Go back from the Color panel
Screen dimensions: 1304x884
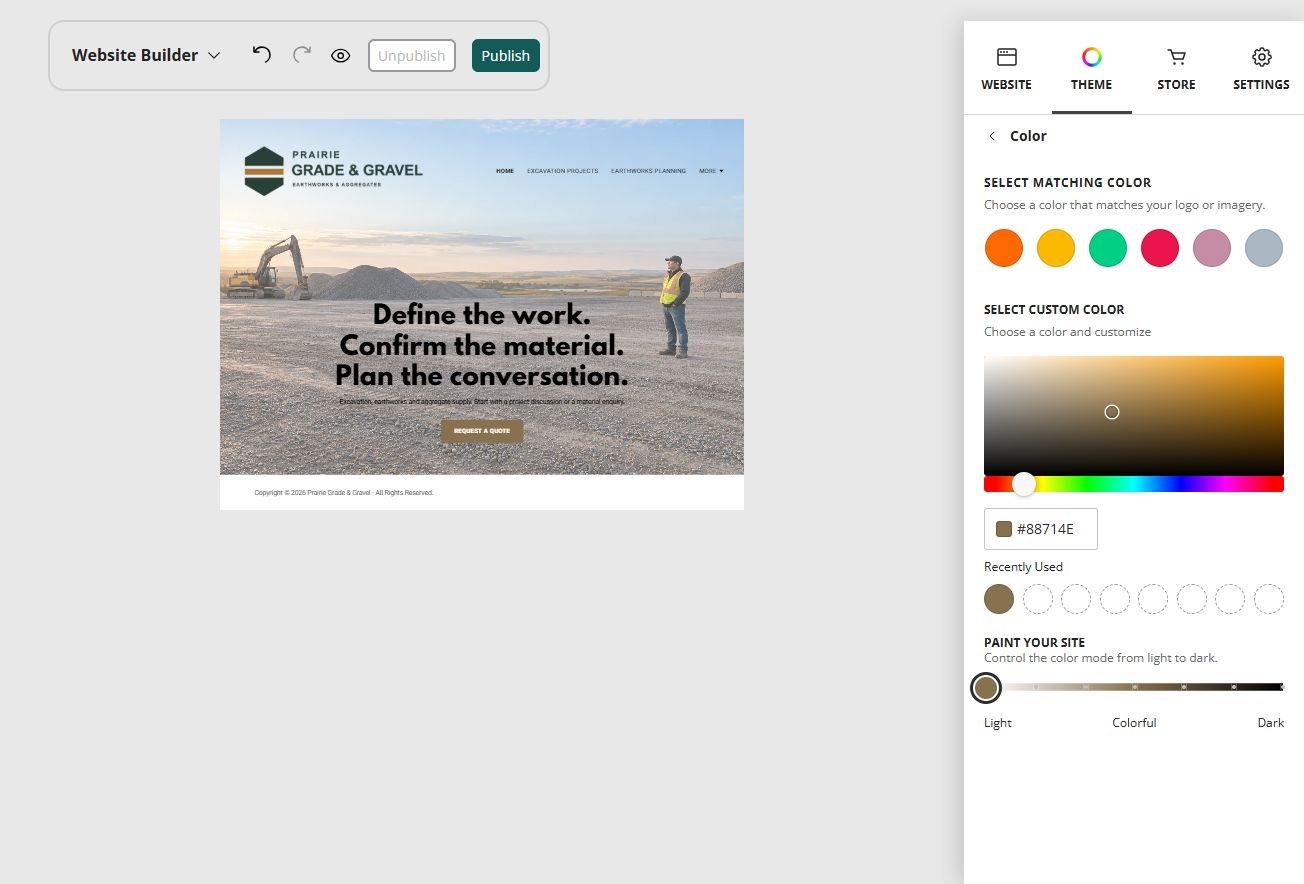click(992, 136)
